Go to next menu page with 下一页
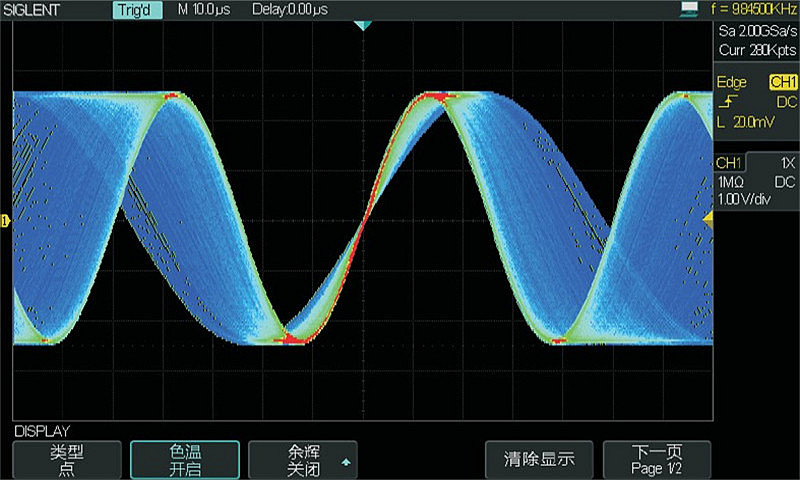 point(657,460)
